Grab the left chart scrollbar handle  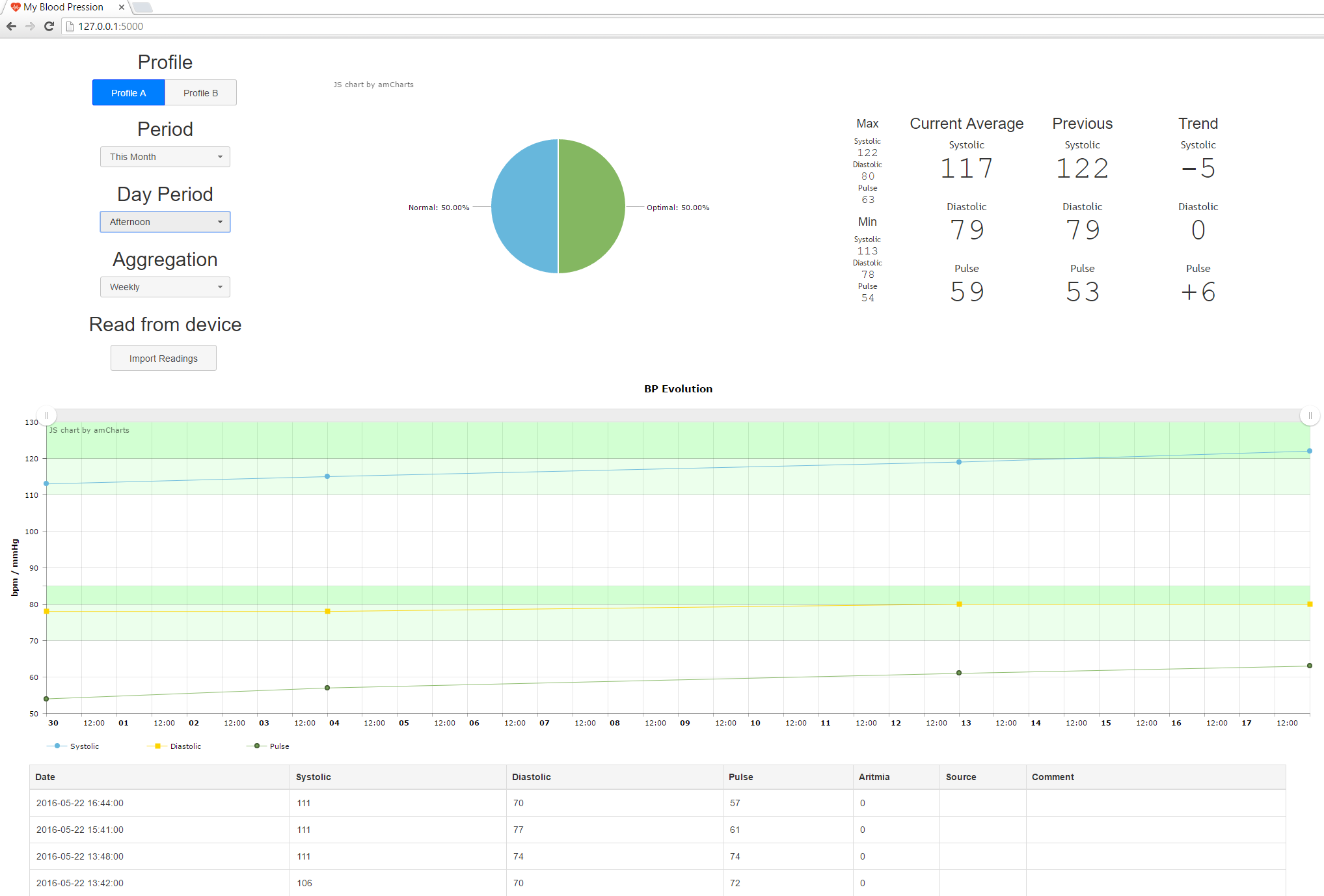(x=47, y=415)
